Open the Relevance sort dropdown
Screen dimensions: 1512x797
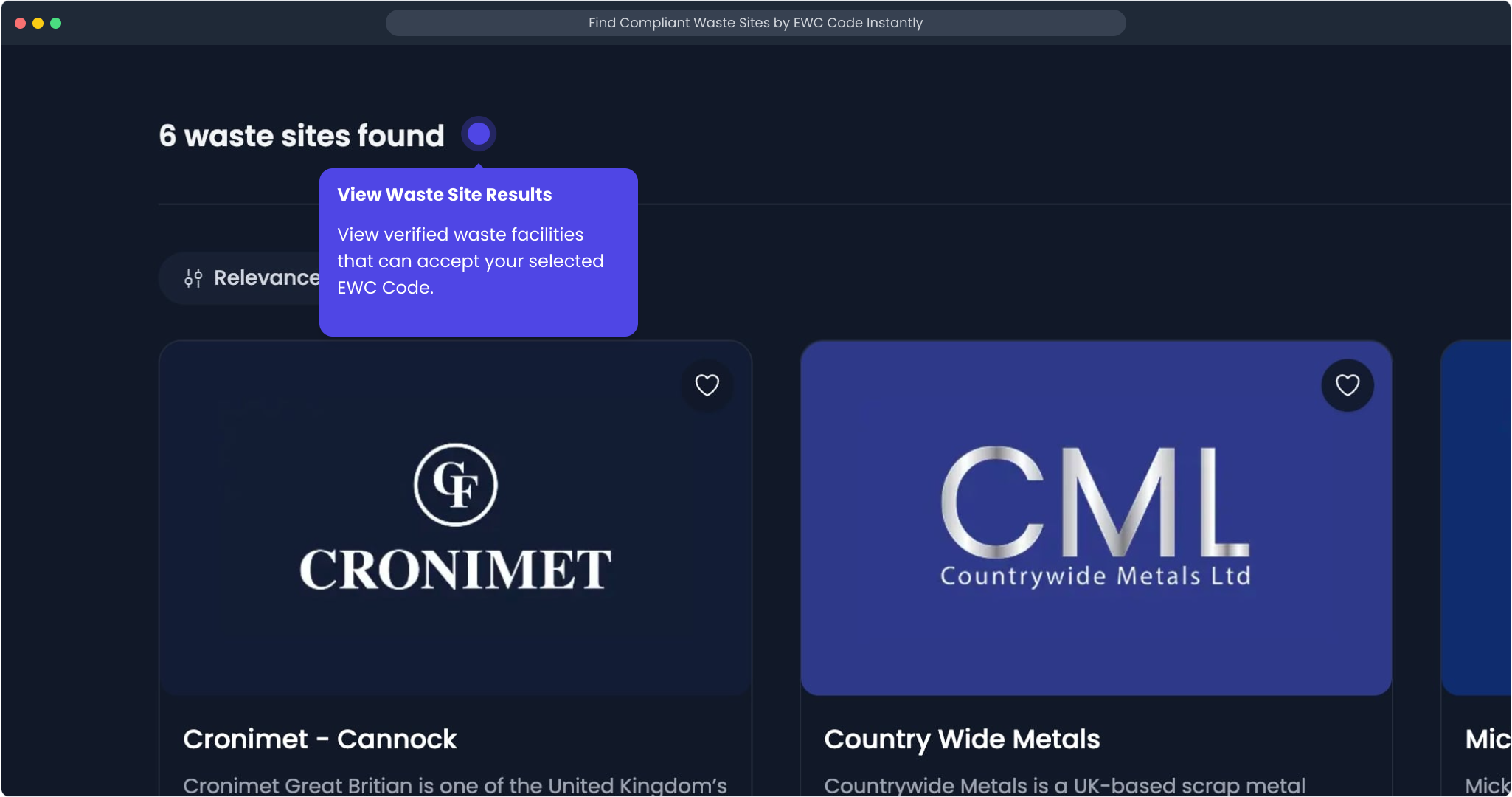266,278
